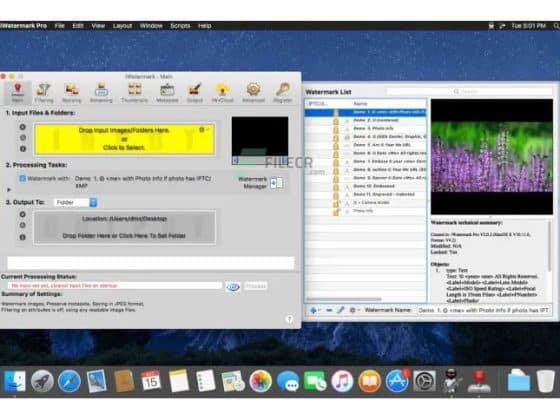The width and height of the screenshot is (560, 420).
Task: Click the search field in Watermark List
Action: point(469,92)
